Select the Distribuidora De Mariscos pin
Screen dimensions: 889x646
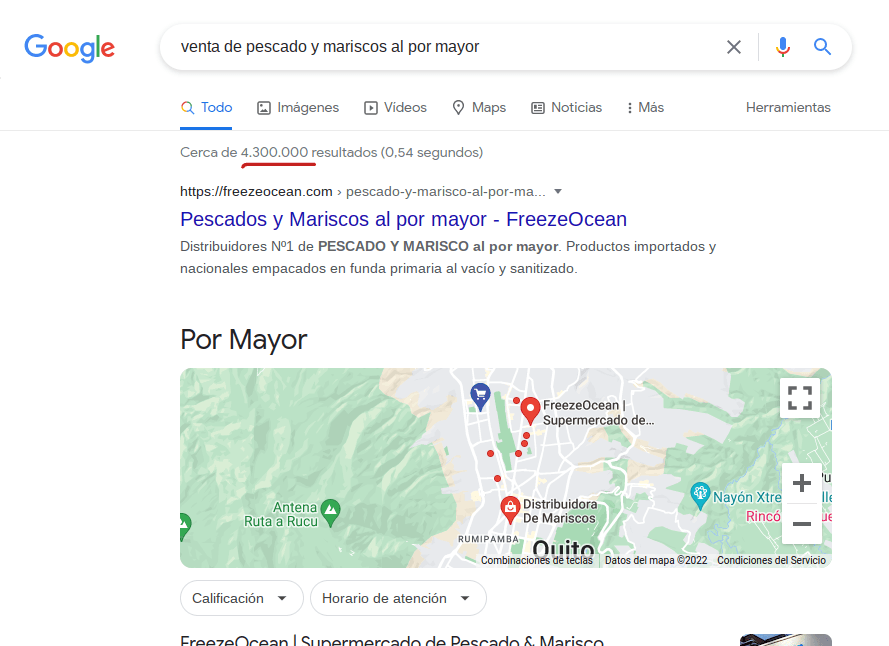coord(510,509)
